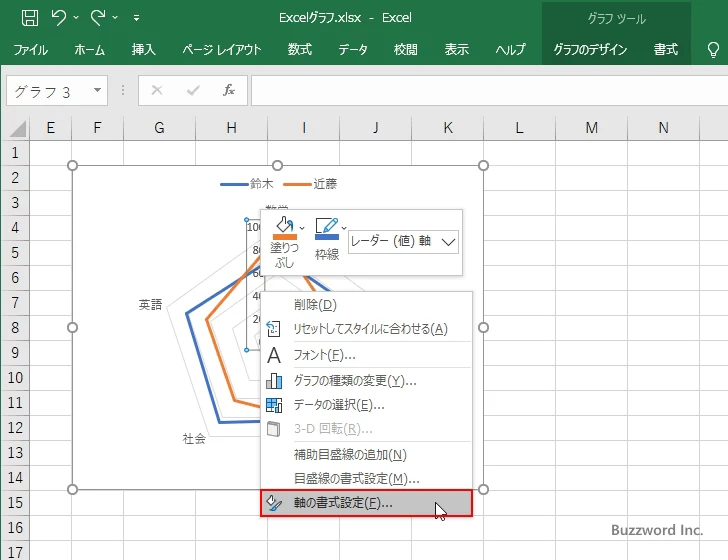
Task: Switch to the 数式 tab
Action: 299,50
